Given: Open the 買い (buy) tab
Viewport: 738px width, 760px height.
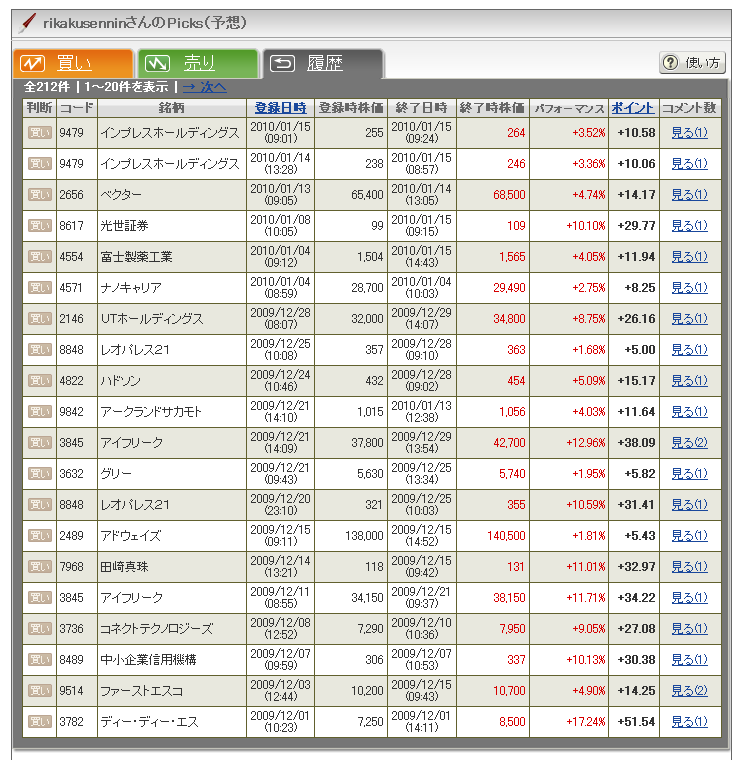Looking at the screenshot, I should pos(73,63).
